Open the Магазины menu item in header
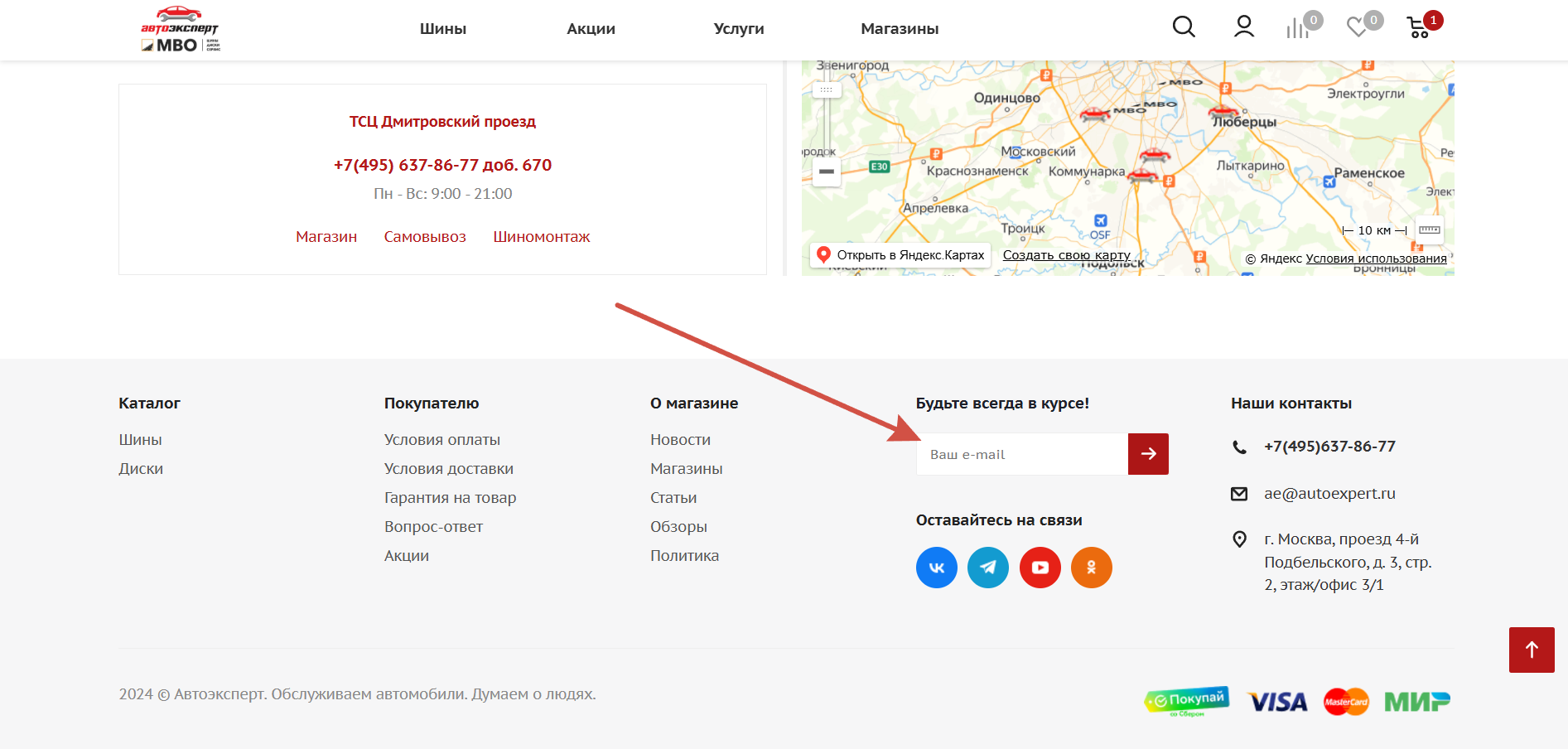 coord(900,29)
